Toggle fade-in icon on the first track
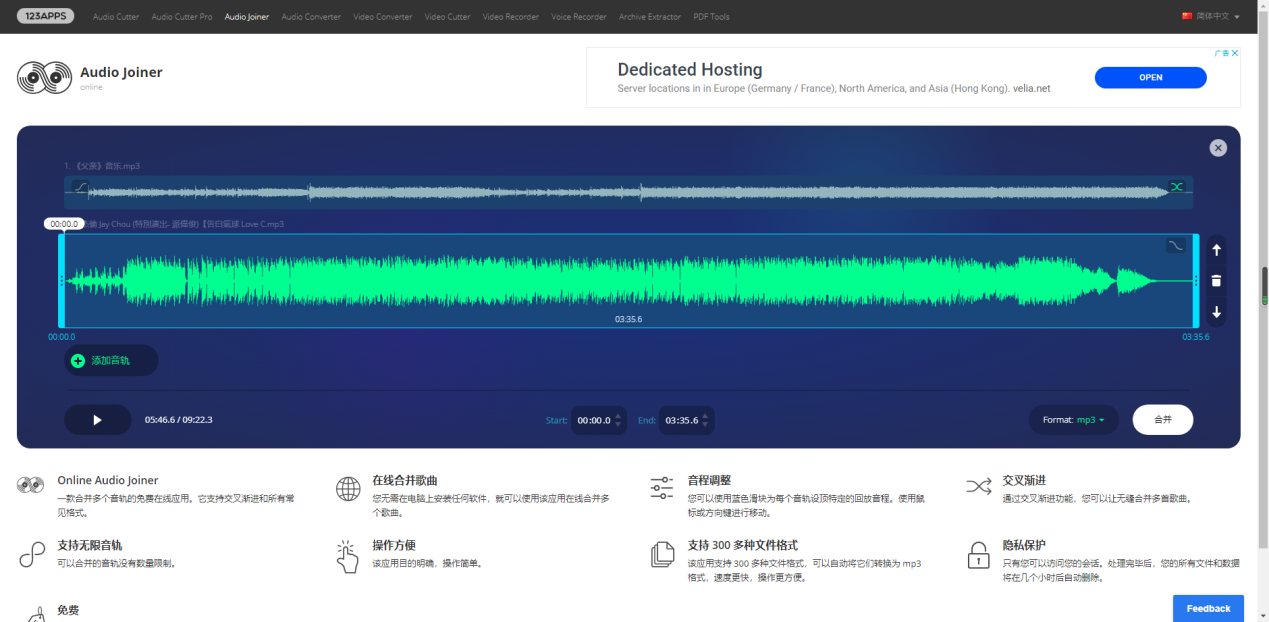Screen dimensions: 1269x622 [80, 187]
